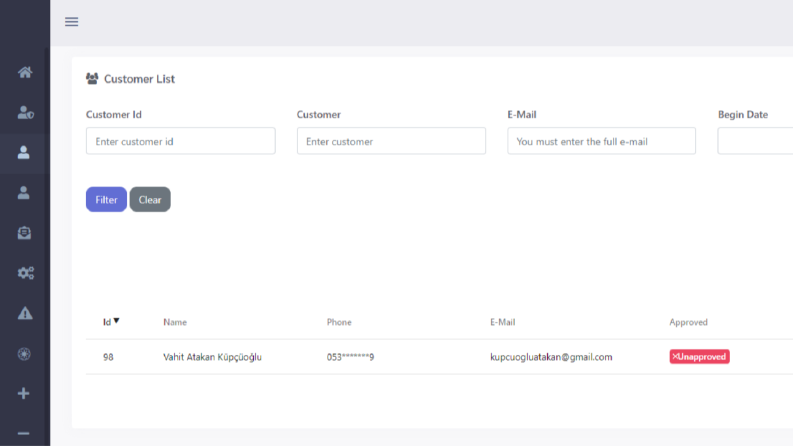Click the kupcuogluatakan@gmail.com email cell
793x446 pixels.
pos(551,357)
